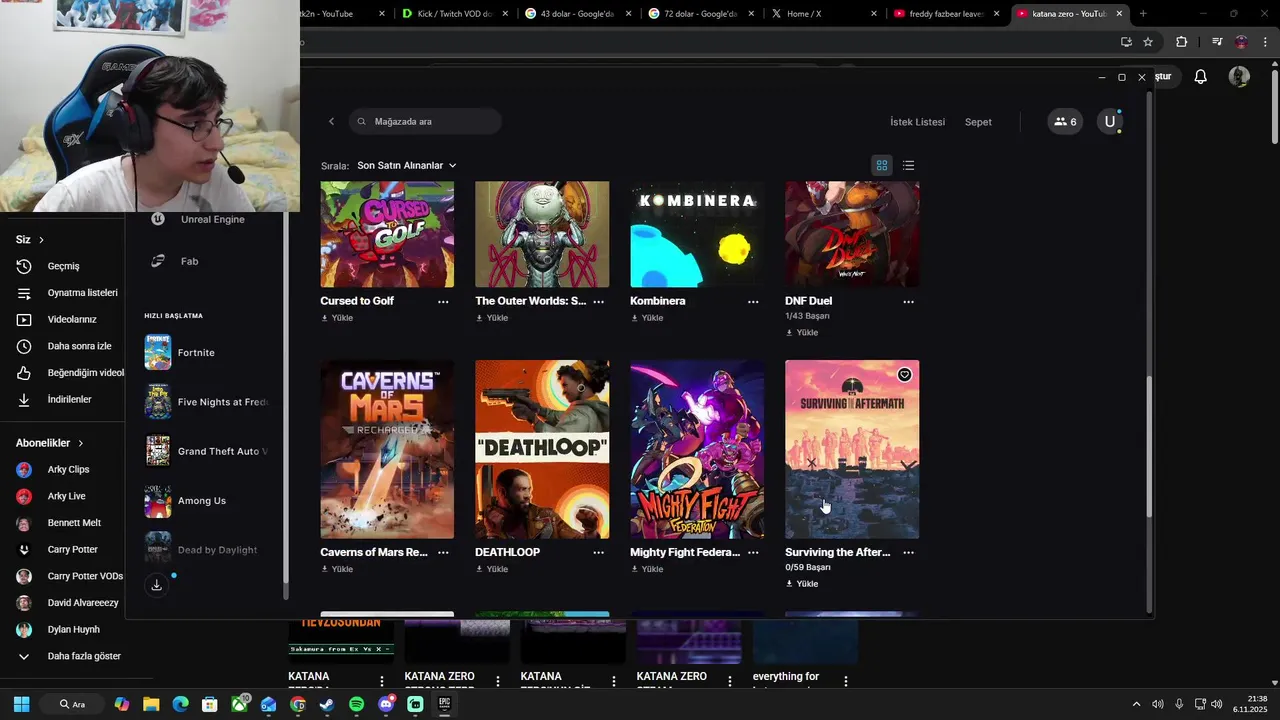This screenshot has width=1280, height=720.
Task: Quick launch Dead by Daylight
Action: (x=207, y=550)
